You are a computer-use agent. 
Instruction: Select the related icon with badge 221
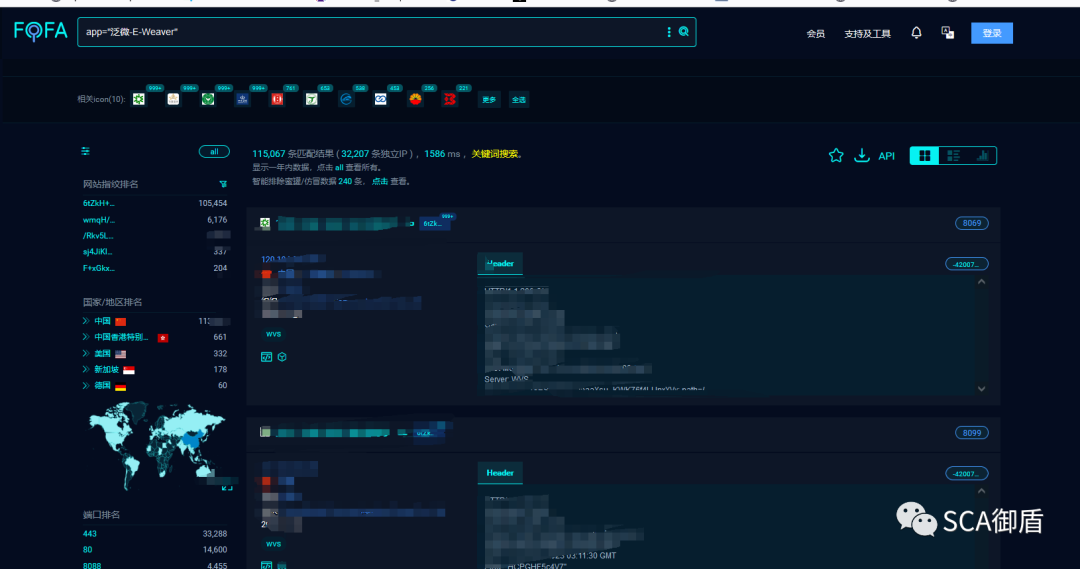click(x=450, y=99)
